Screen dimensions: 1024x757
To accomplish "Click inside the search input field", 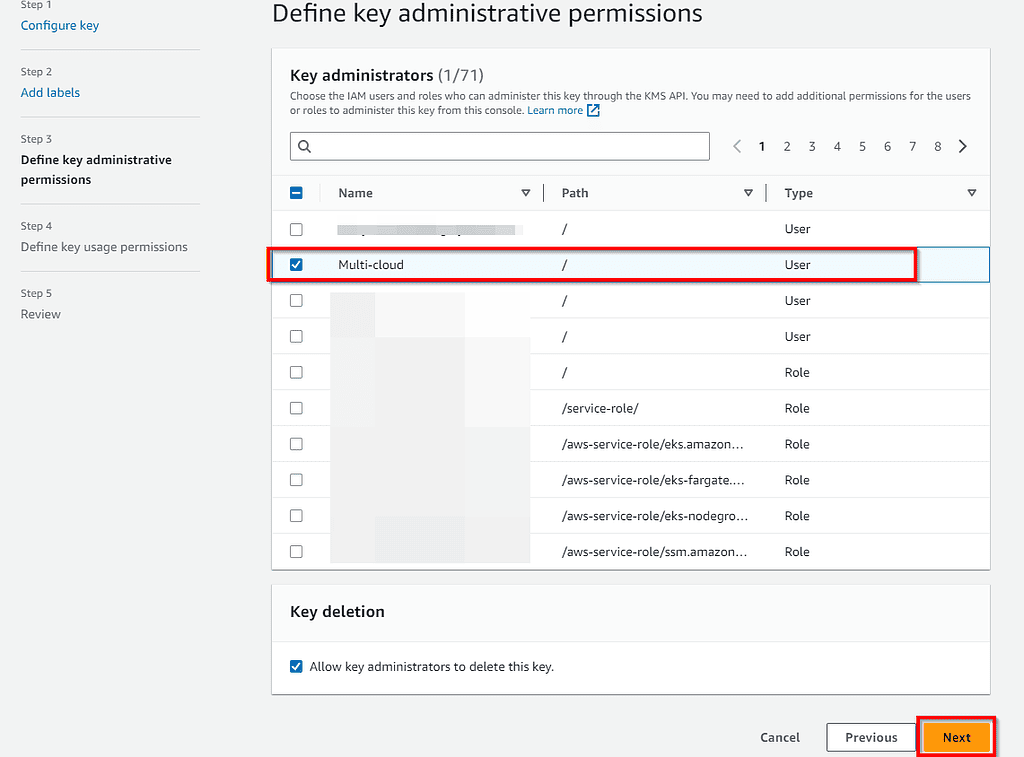I will click(500, 146).
